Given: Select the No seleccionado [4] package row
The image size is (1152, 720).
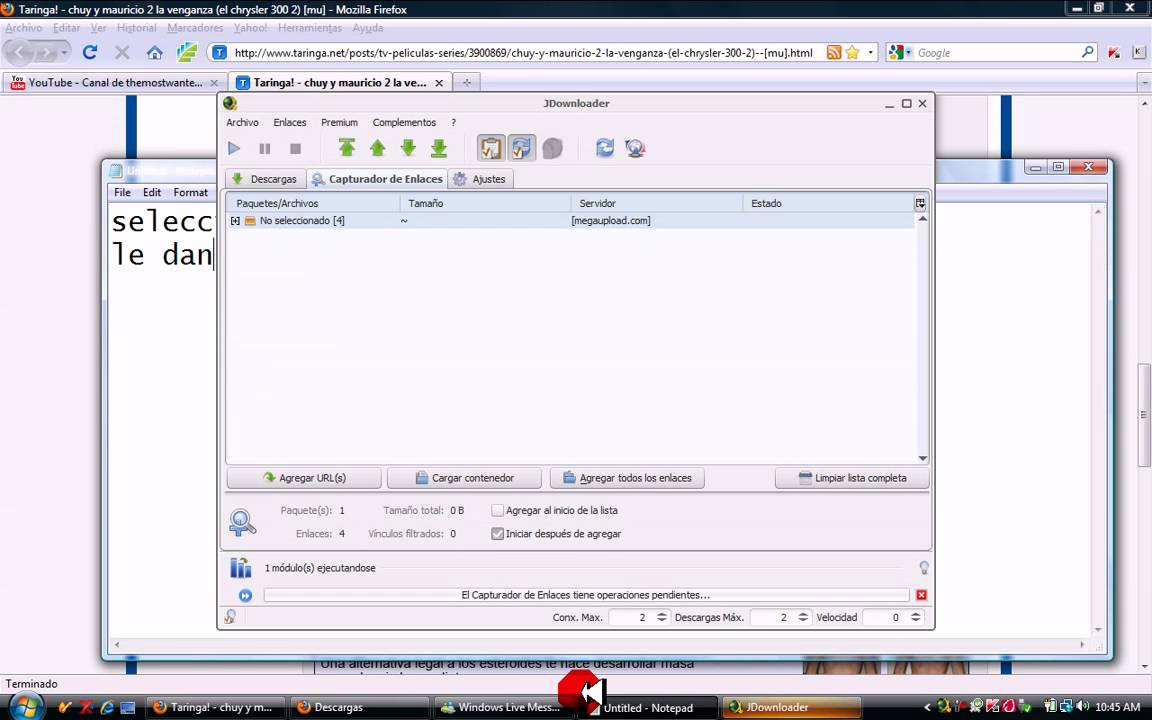Looking at the screenshot, I should coord(570,220).
